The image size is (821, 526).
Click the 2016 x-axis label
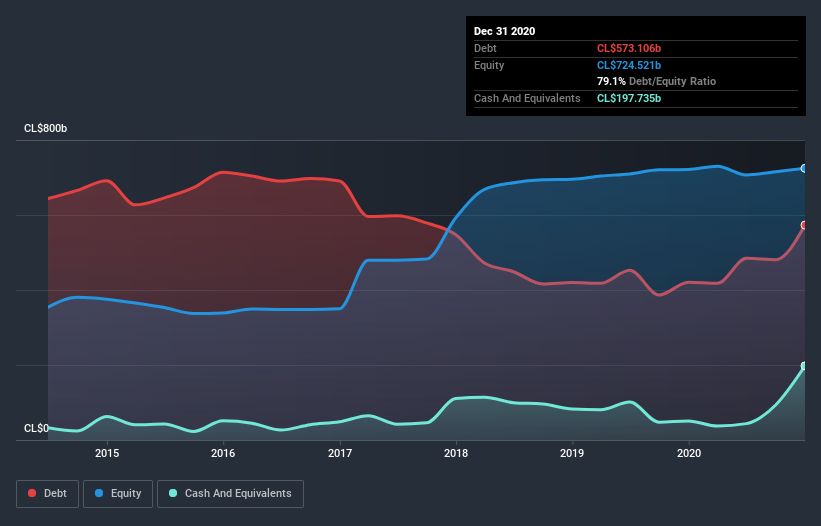tap(223, 453)
